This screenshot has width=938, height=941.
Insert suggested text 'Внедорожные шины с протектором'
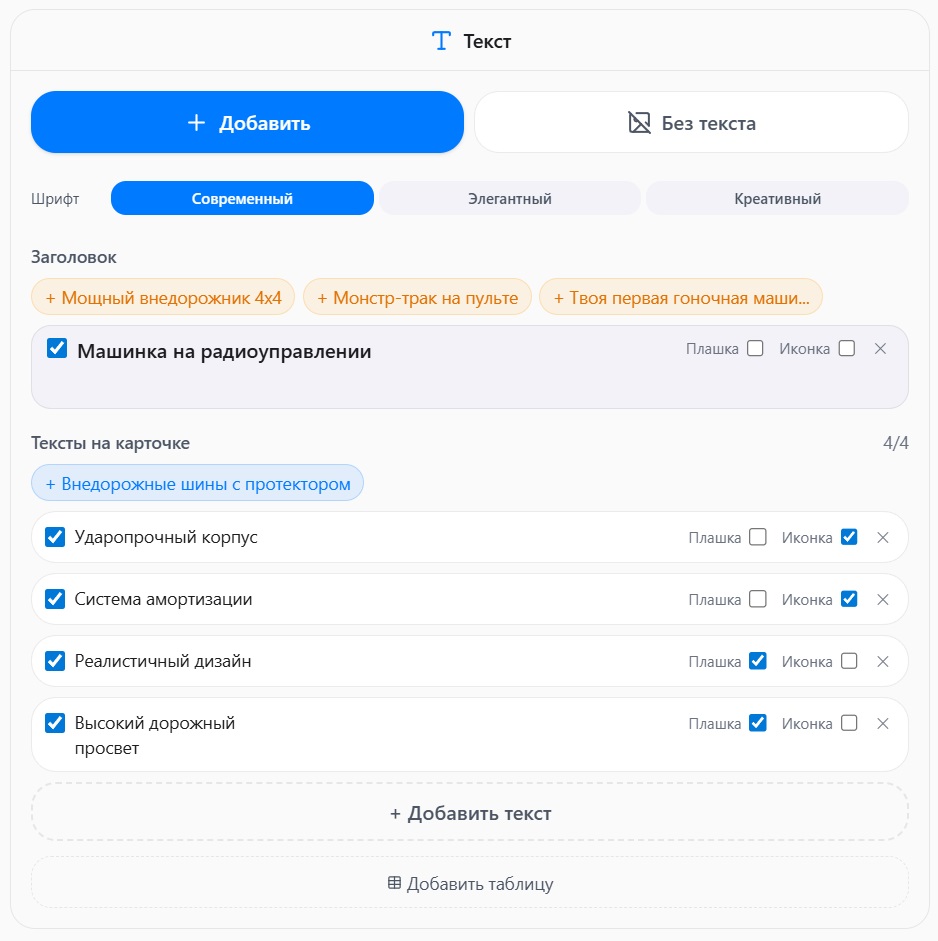click(197, 485)
